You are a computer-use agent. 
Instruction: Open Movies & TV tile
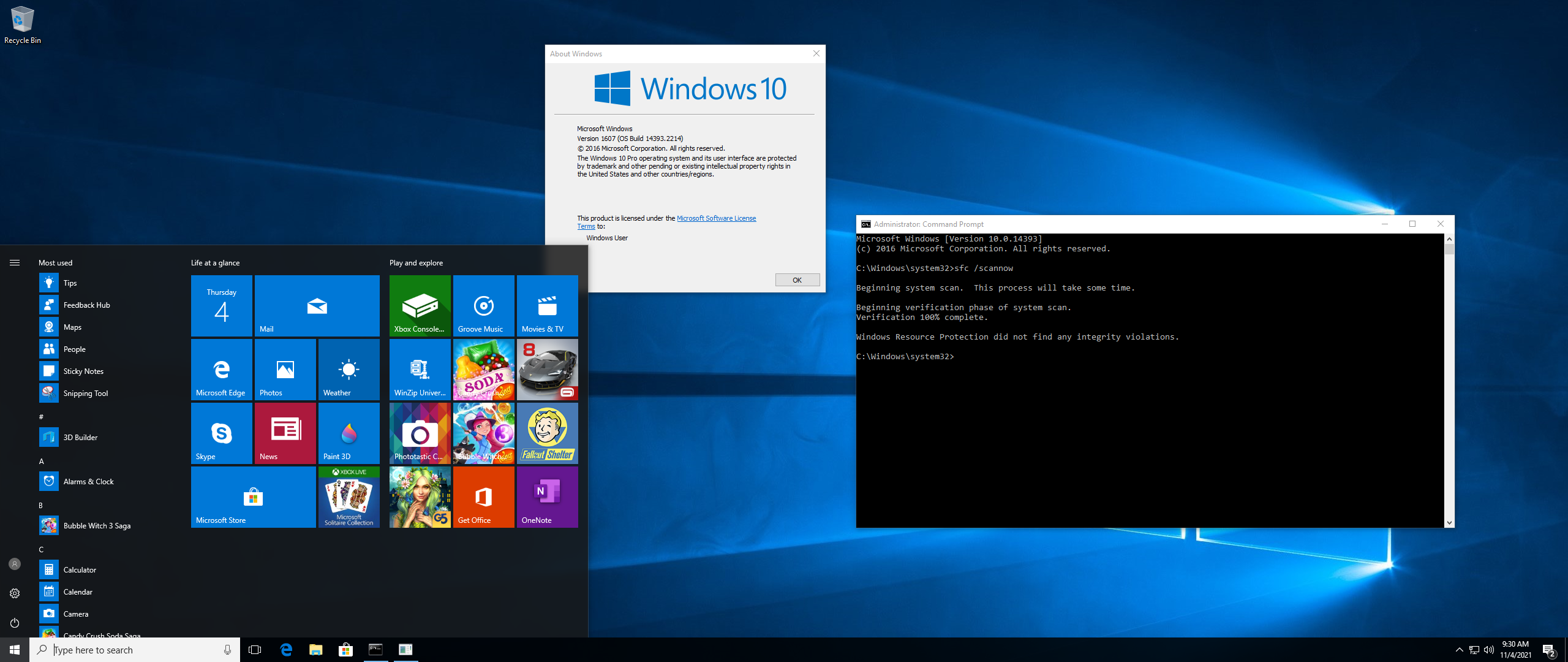(x=548, y=305)
